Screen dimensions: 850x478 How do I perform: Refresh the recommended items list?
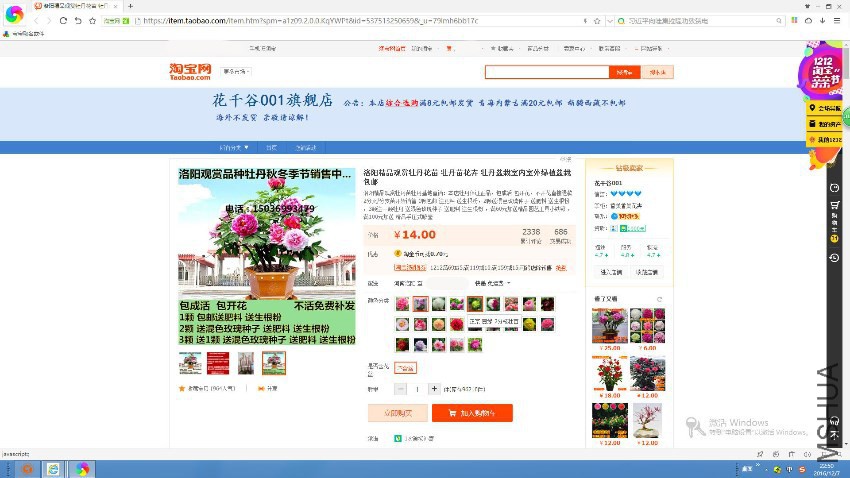[x=659, y=299]
